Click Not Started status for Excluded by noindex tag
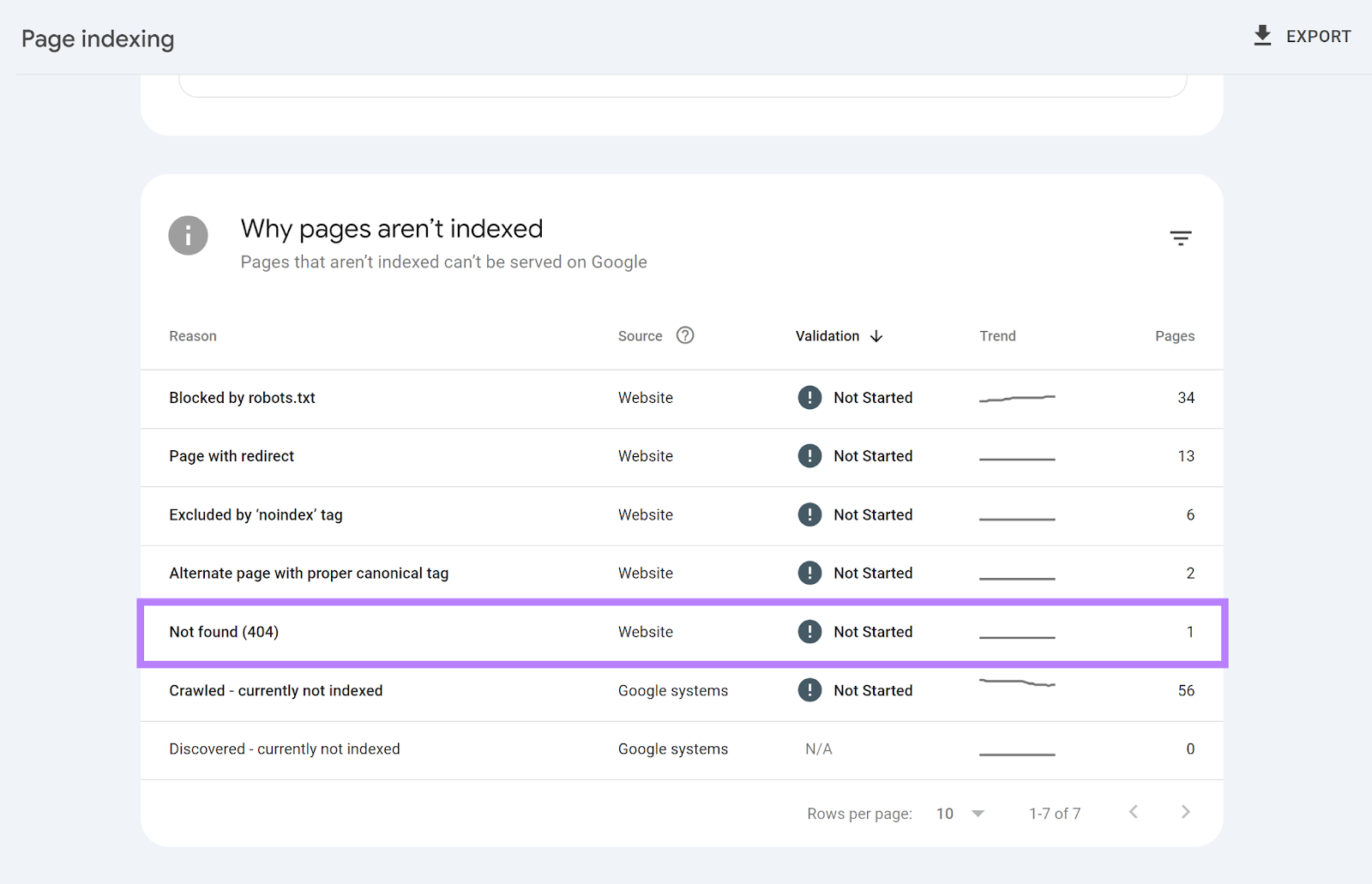 (873, 514)
